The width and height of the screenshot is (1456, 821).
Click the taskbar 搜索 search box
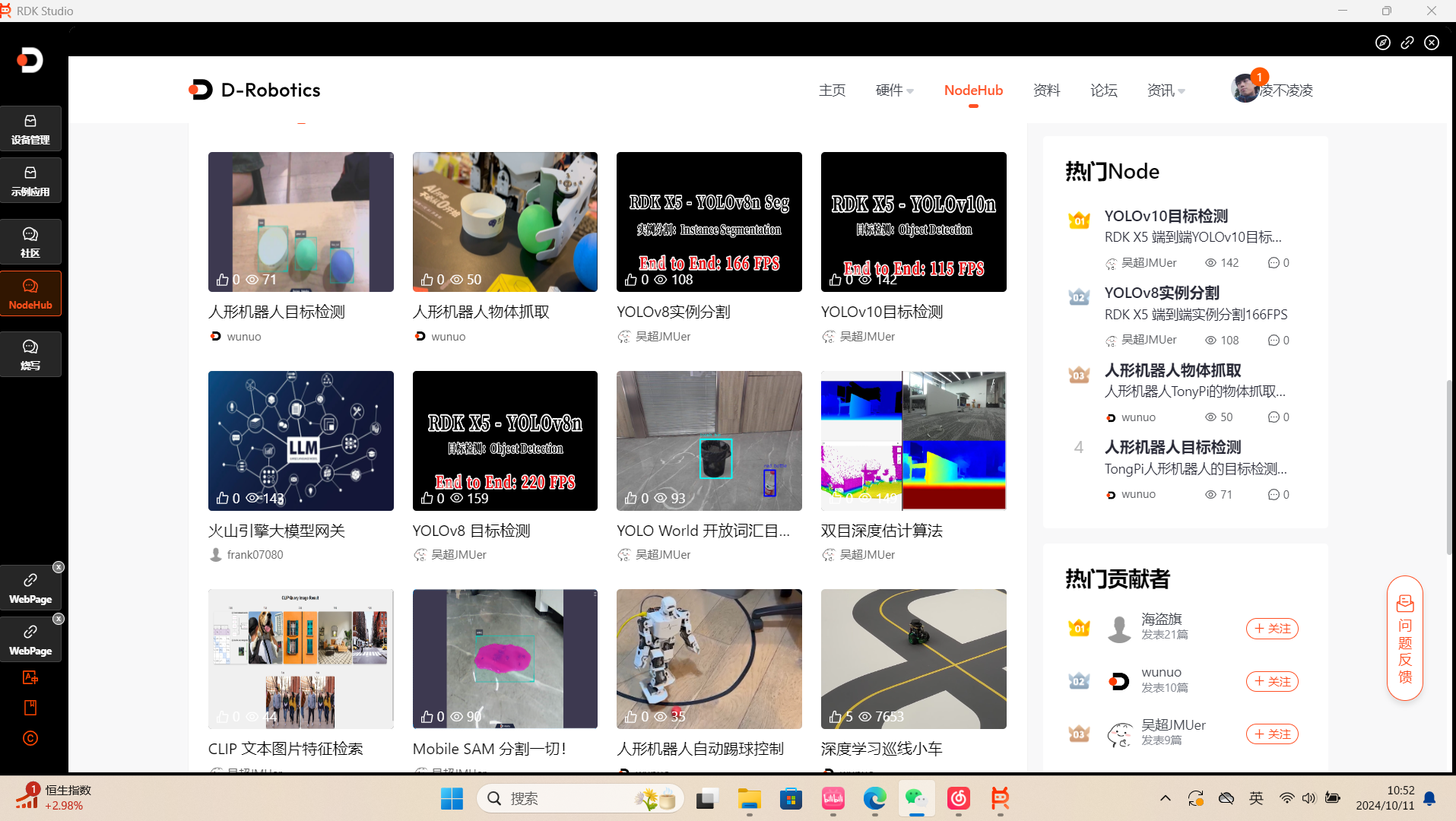point(580,798)
